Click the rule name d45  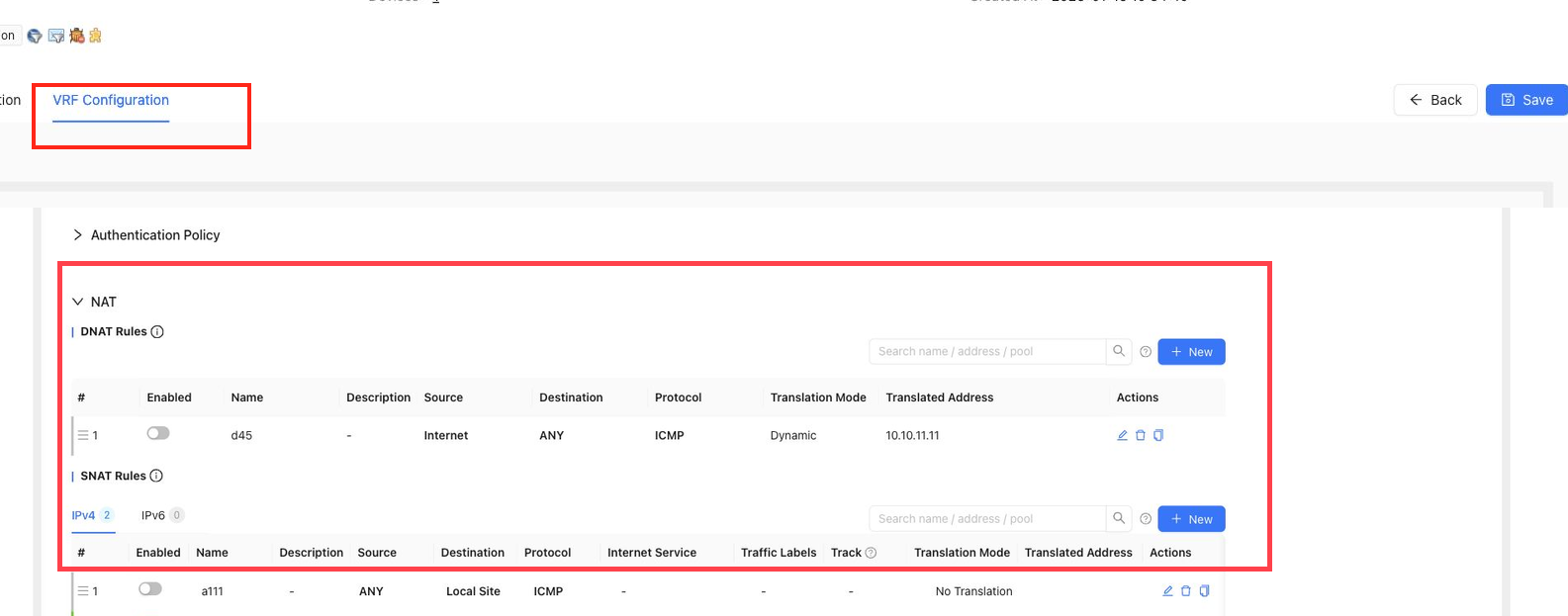coord(241,436)
